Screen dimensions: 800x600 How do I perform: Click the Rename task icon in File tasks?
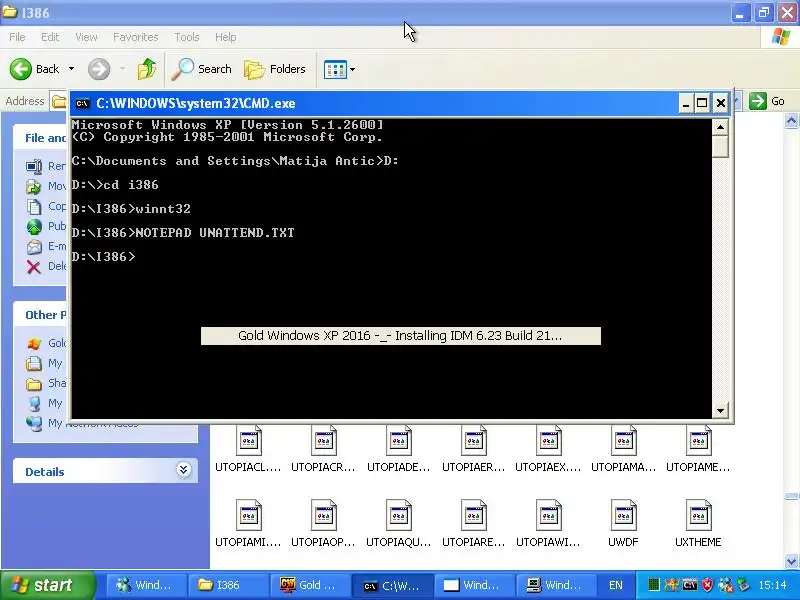[x=34, y=166]
